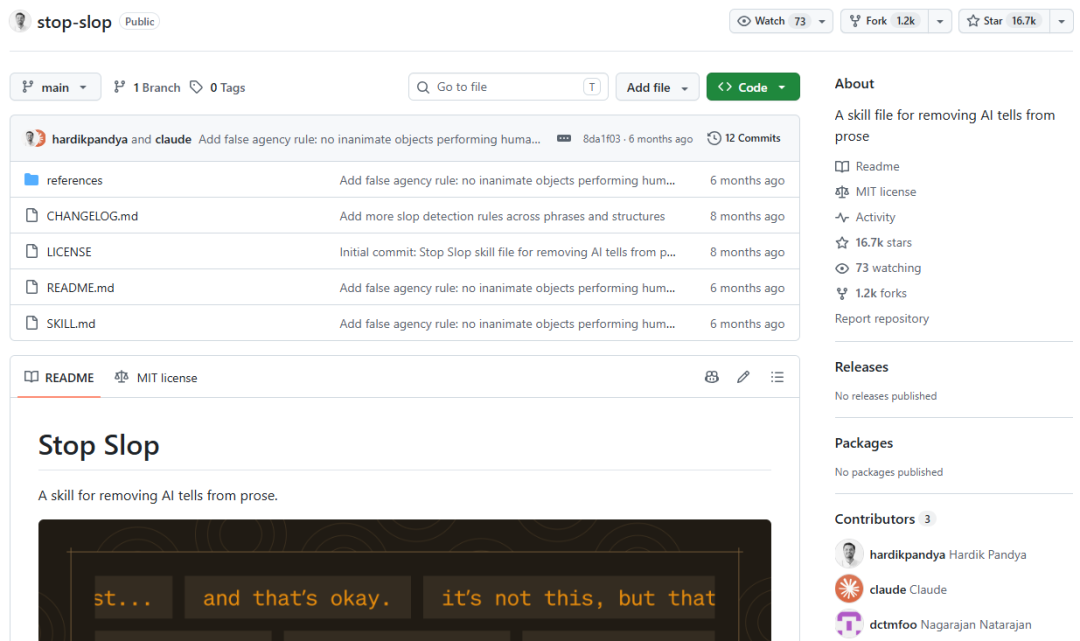Screen dimensions: 1080x641
Task: Open the main branch selector dropdown
Action: pos(55,87)
